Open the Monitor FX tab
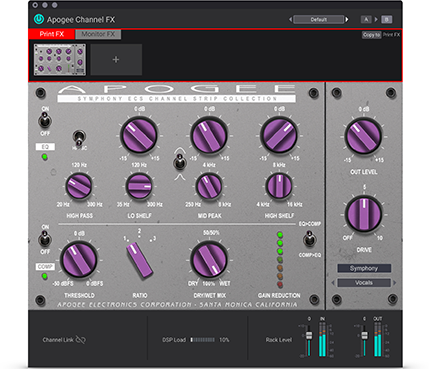 (98, 34)
